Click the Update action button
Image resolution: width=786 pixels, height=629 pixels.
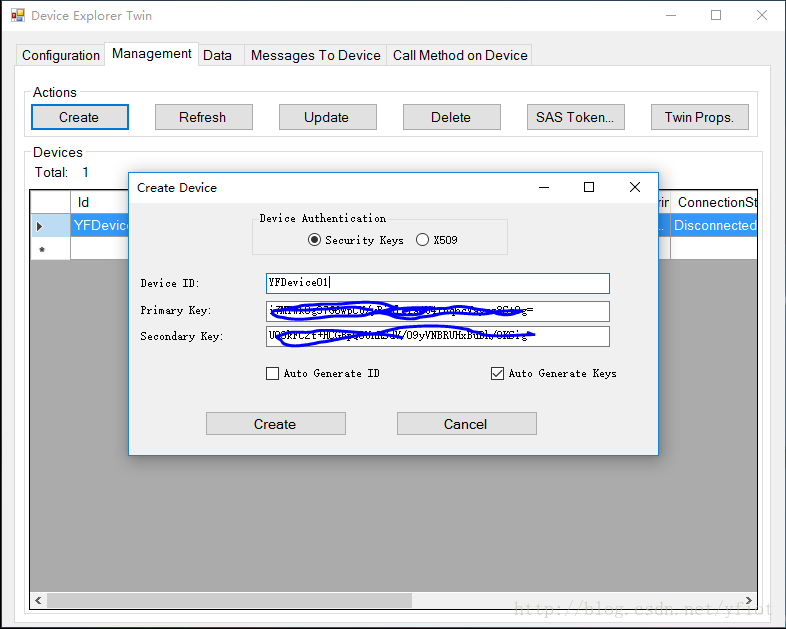click(327, 117)
